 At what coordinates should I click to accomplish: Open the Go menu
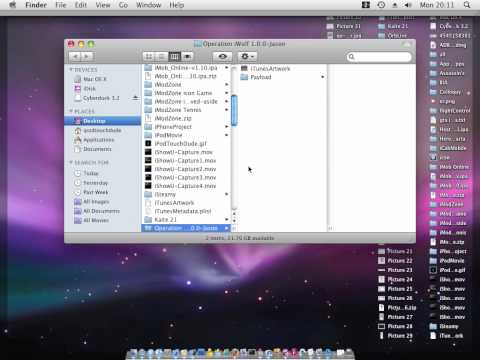pos(123,5)
